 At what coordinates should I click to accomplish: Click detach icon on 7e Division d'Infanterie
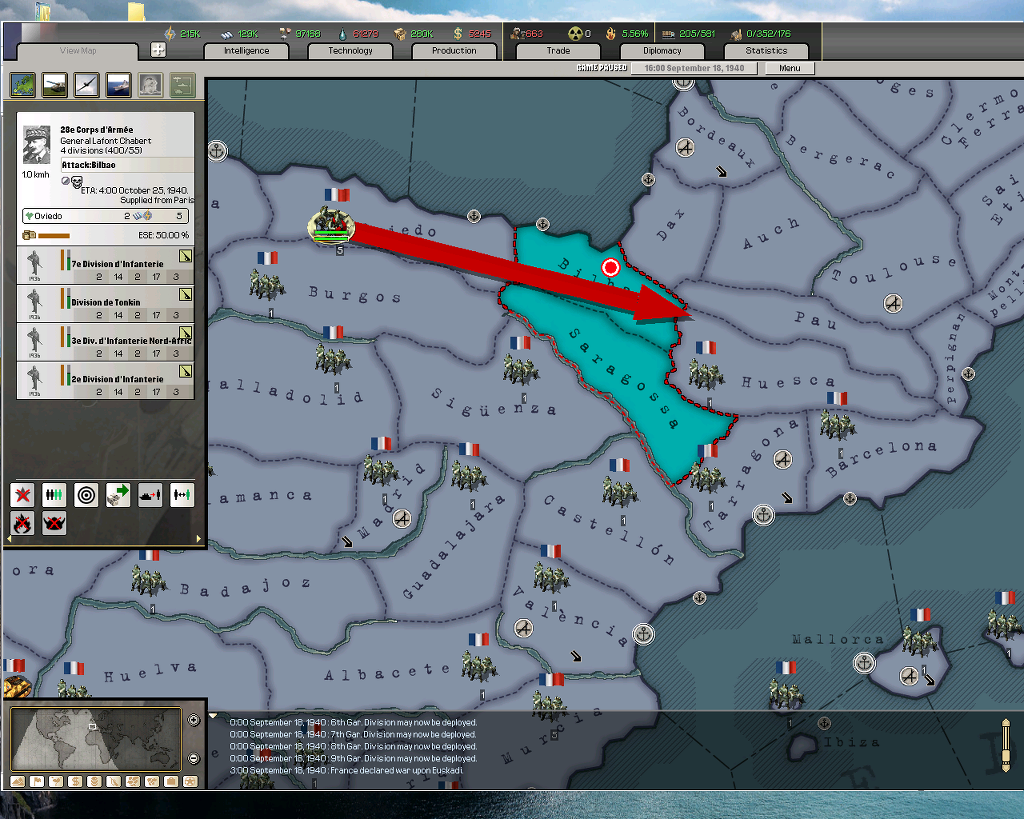coord(185,256)
